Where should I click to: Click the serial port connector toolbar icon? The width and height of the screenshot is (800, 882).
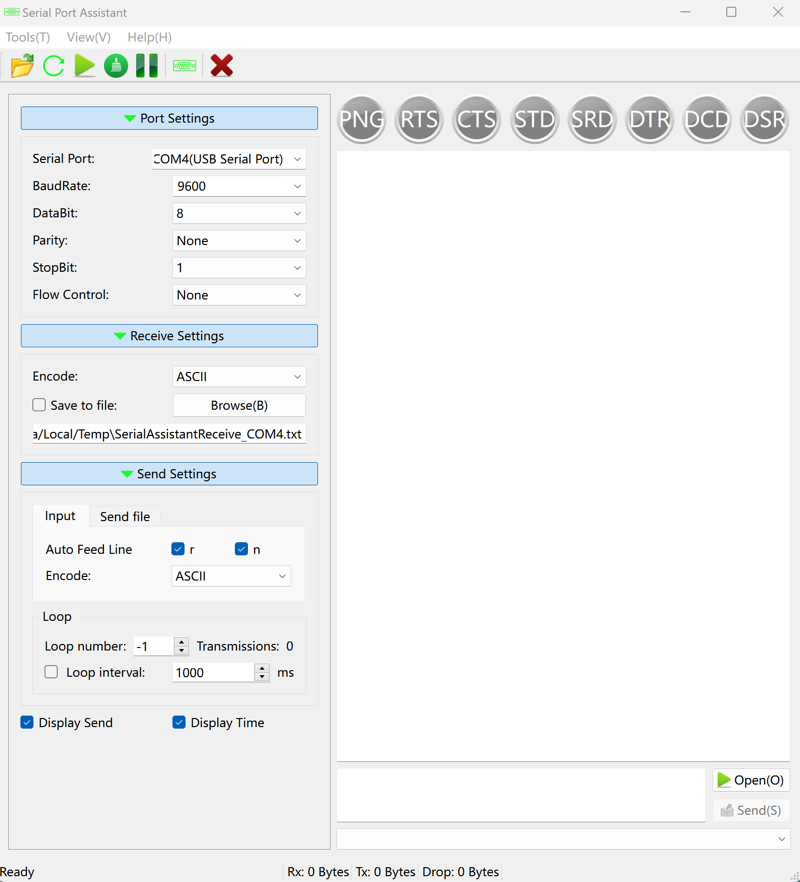[x=185, y=66]
